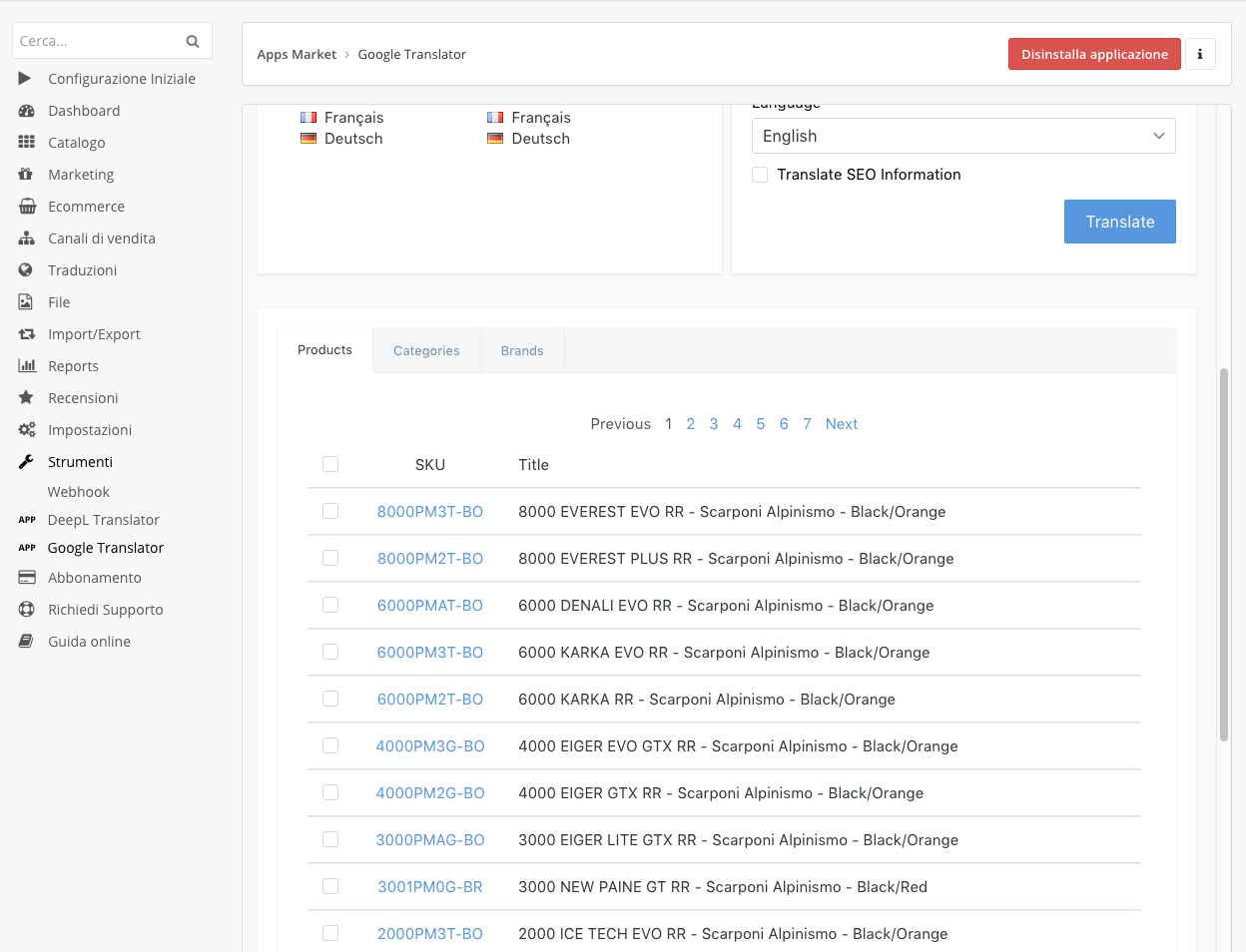Click the Reports bar chart icon
The image size is (1246, 952).
27,366
